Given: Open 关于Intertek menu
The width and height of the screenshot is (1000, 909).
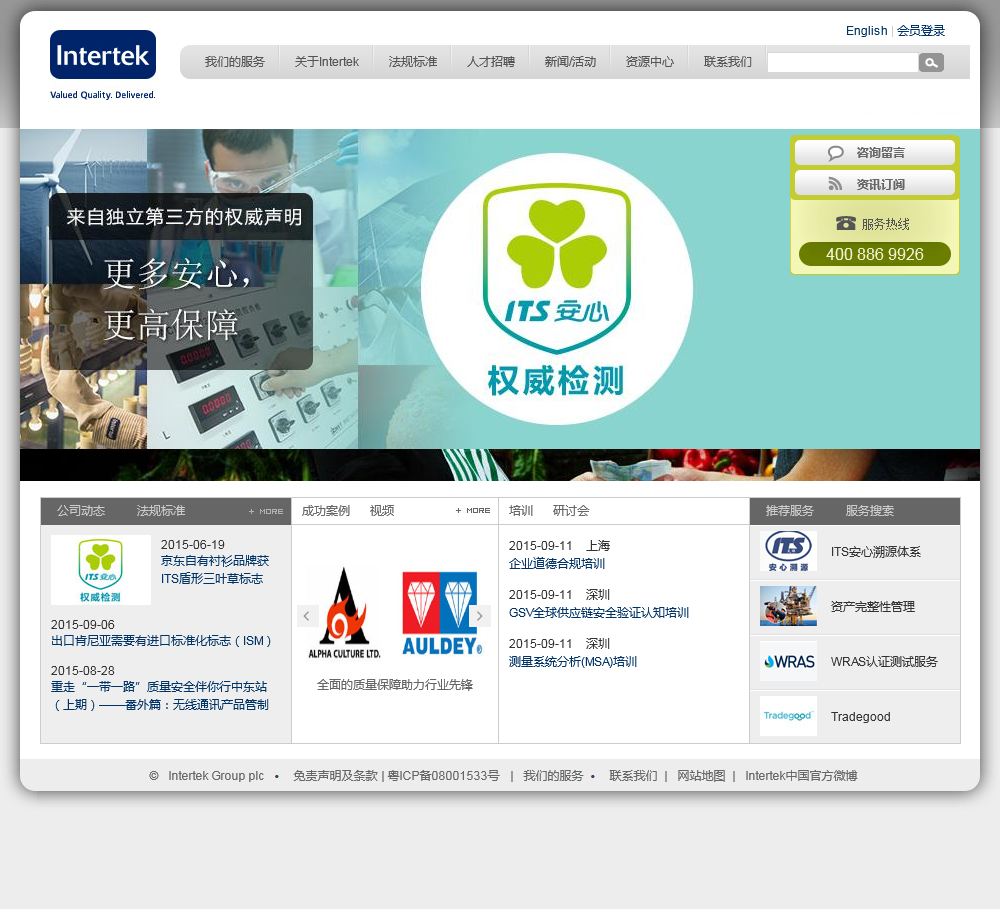Looking at the screenshot, I should point(327,62).
